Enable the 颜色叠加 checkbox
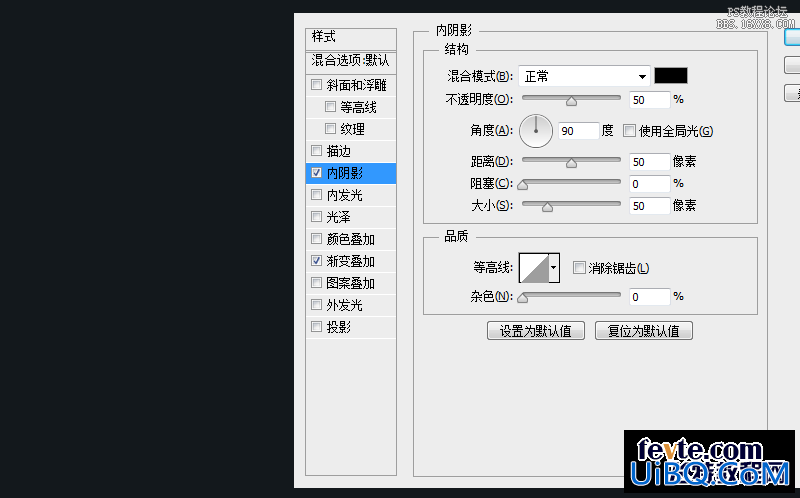 click(x=316, y=238)
